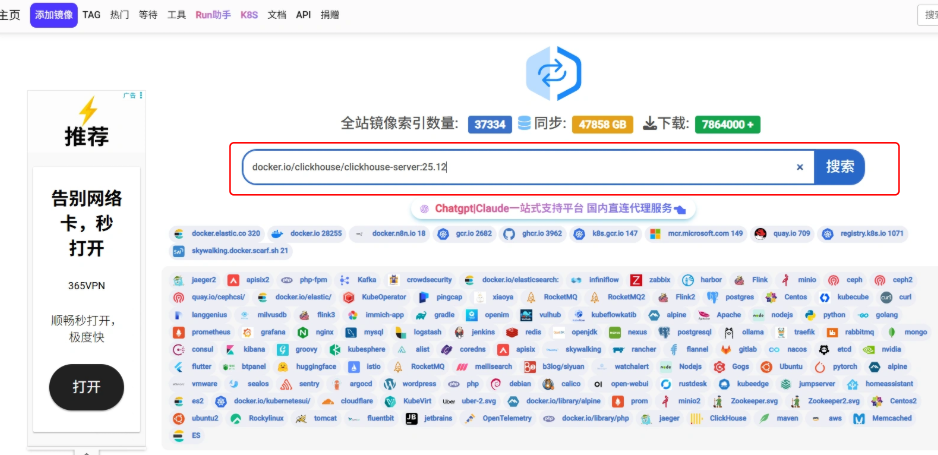This screenshot has height=455, width=938.
Task: Click the 打开 button in the ad
Action: [x=86, y=387]
